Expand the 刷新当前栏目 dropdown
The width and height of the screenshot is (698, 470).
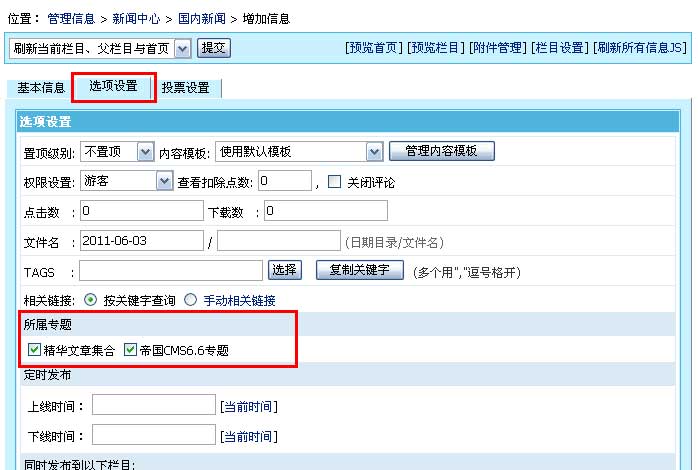[x=181, y=48]
